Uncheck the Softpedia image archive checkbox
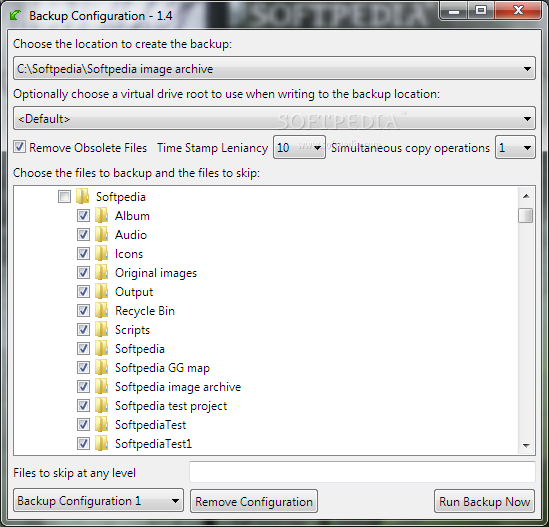The image size is (549, 527). [x=83, y=386]
